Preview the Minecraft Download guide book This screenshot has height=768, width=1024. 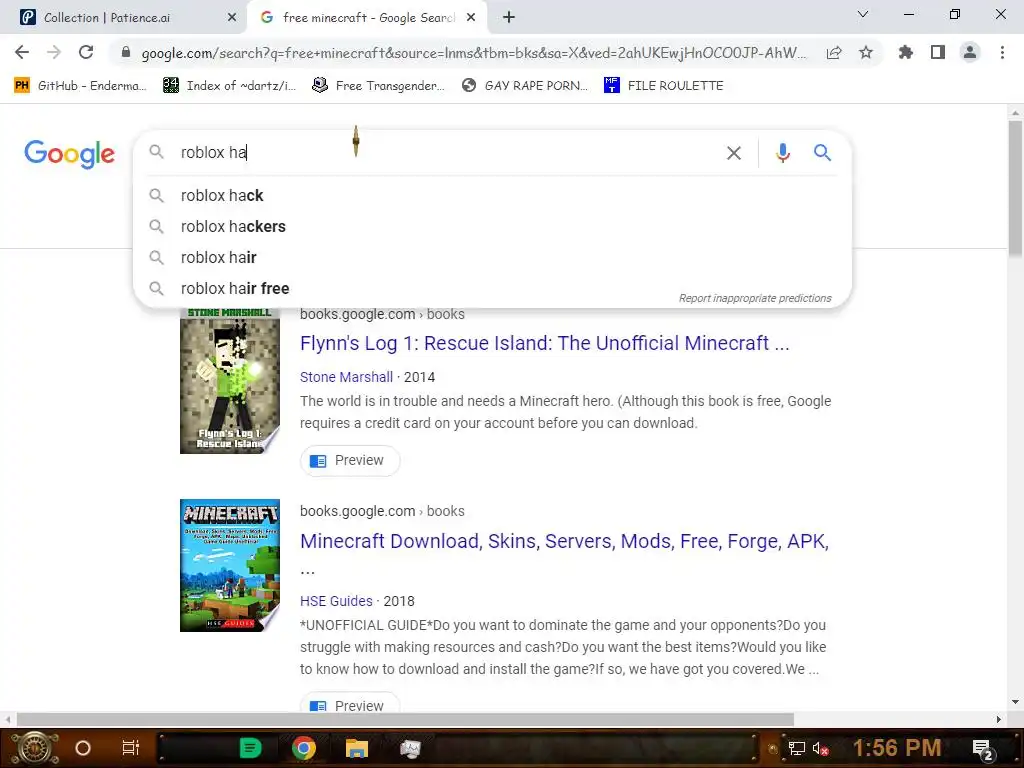click(x=349, y=704)
